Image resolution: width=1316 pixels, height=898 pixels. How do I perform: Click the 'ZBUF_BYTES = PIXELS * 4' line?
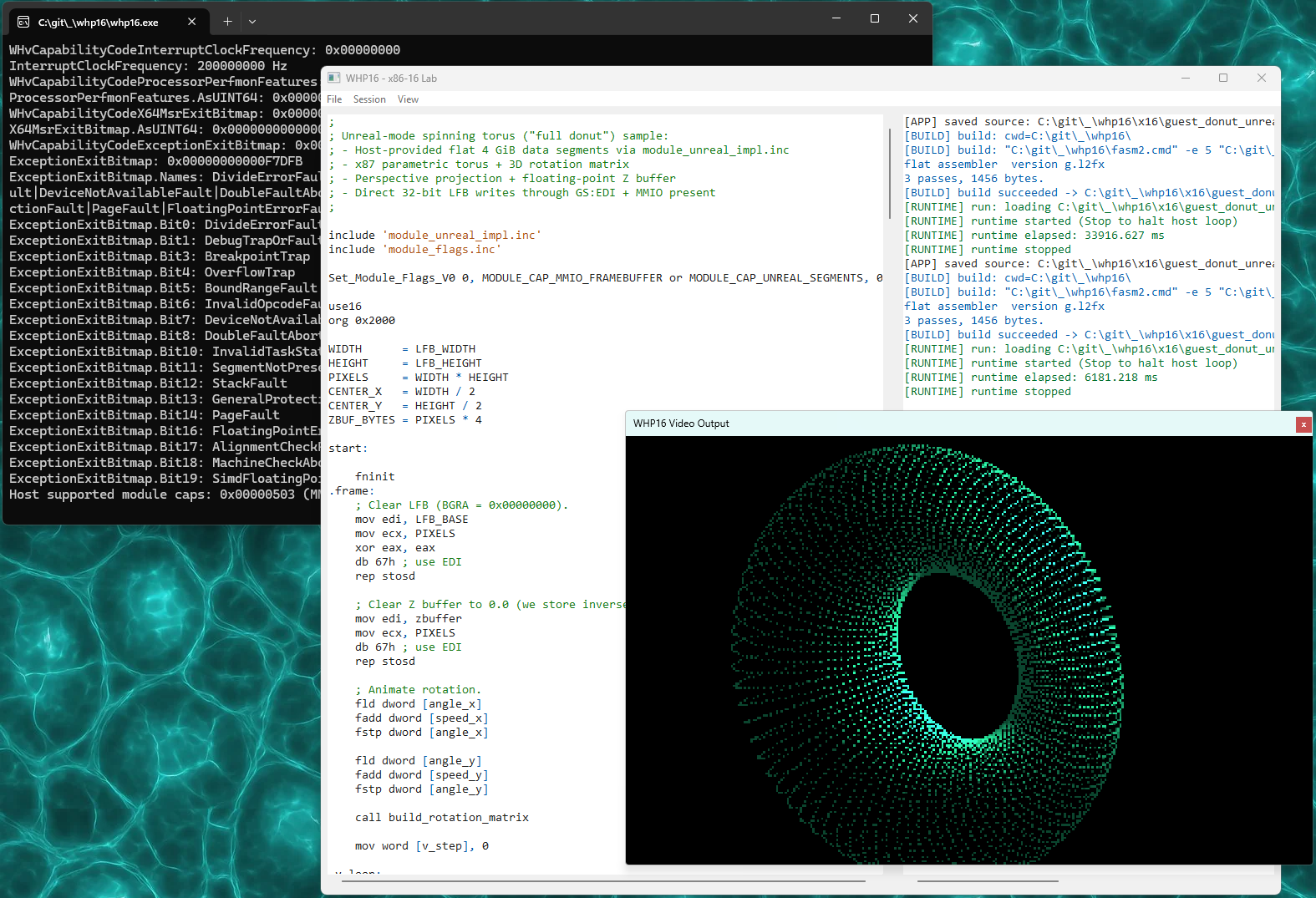(x=405, y=420)
